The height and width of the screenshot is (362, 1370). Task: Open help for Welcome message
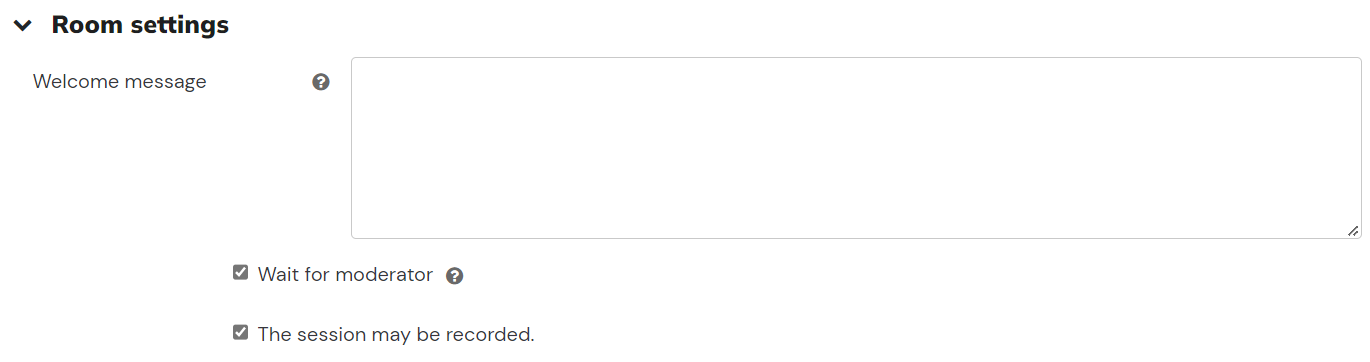pyautogui.click(x=321, y=82)
